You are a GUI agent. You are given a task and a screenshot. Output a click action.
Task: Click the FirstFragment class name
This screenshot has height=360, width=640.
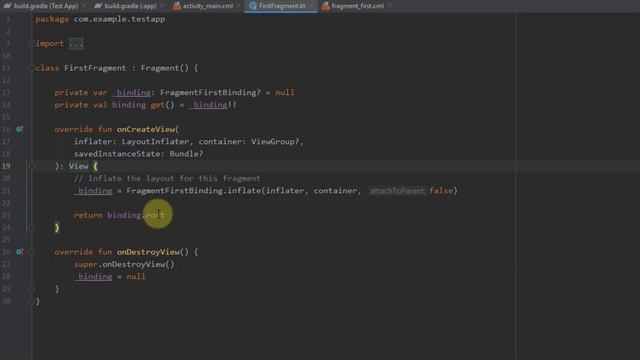pos(95,68)
